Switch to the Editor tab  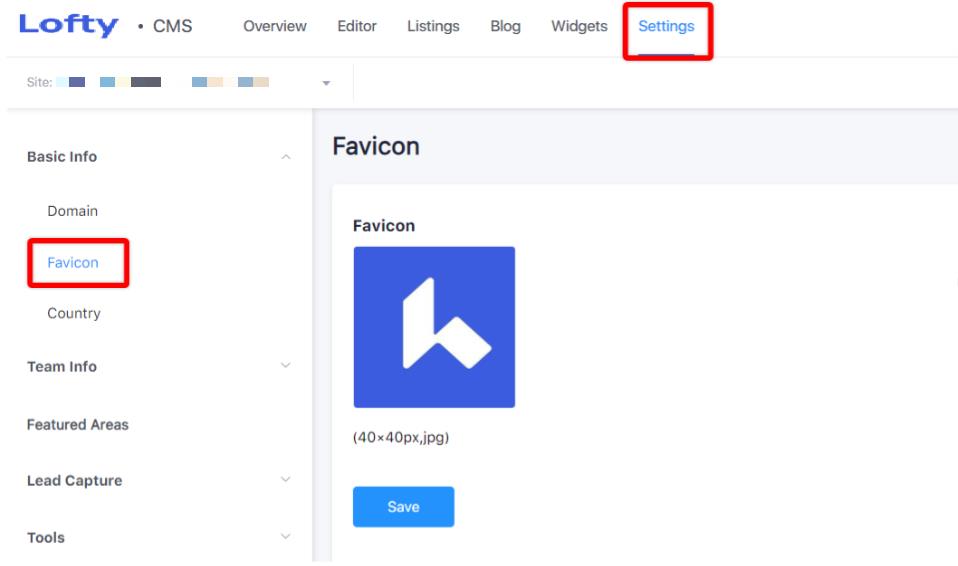tap(357, 26)
